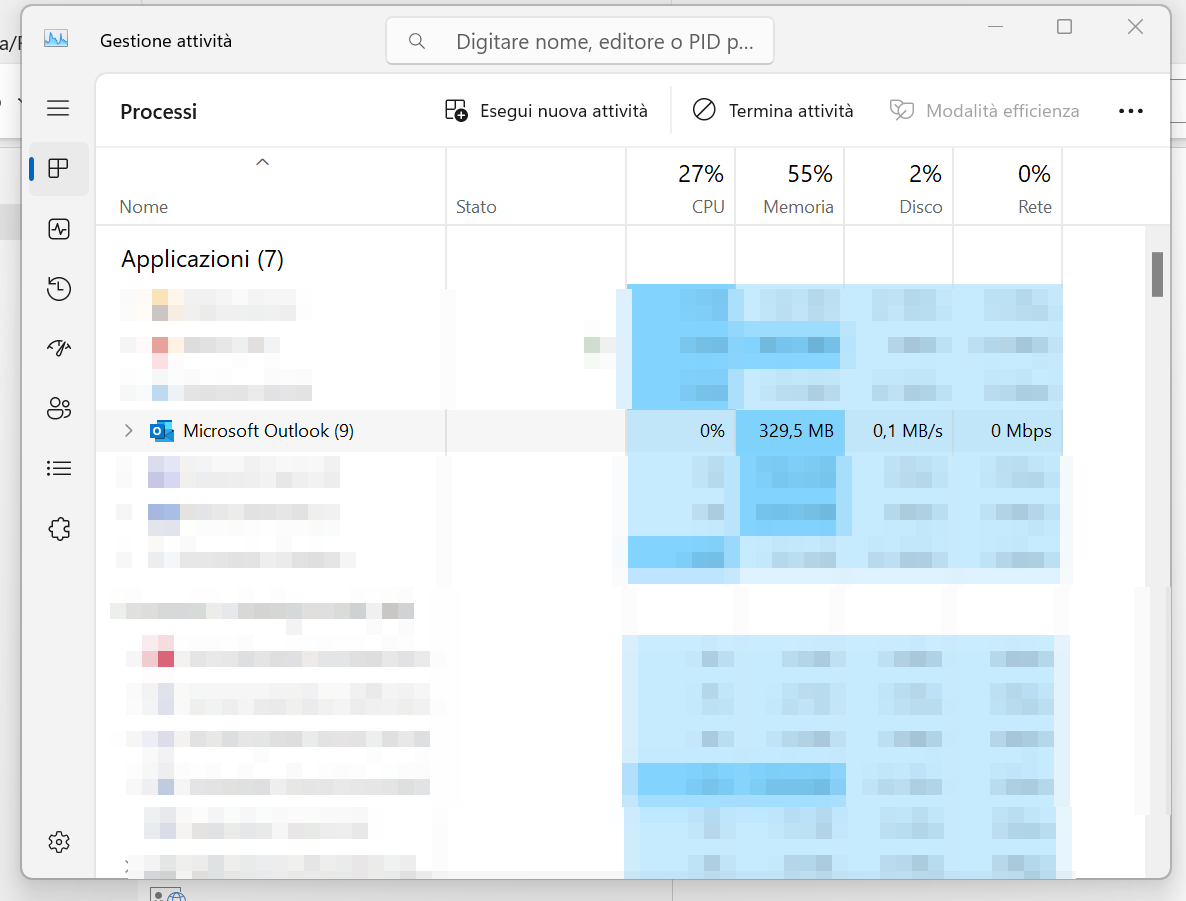
Task: Click the Gestione attività app icon
Action: pos(56,39)
